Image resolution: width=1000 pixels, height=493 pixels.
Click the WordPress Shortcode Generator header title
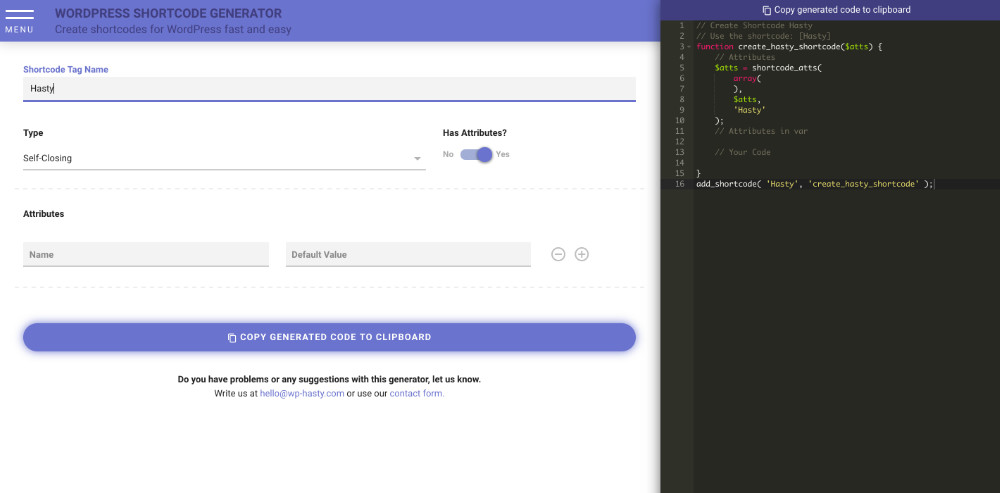coord(168,14)
